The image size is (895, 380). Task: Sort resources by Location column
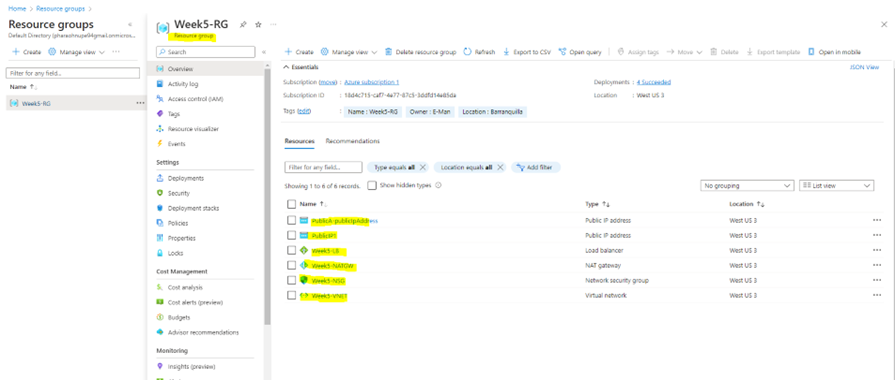tap(747, 204)
